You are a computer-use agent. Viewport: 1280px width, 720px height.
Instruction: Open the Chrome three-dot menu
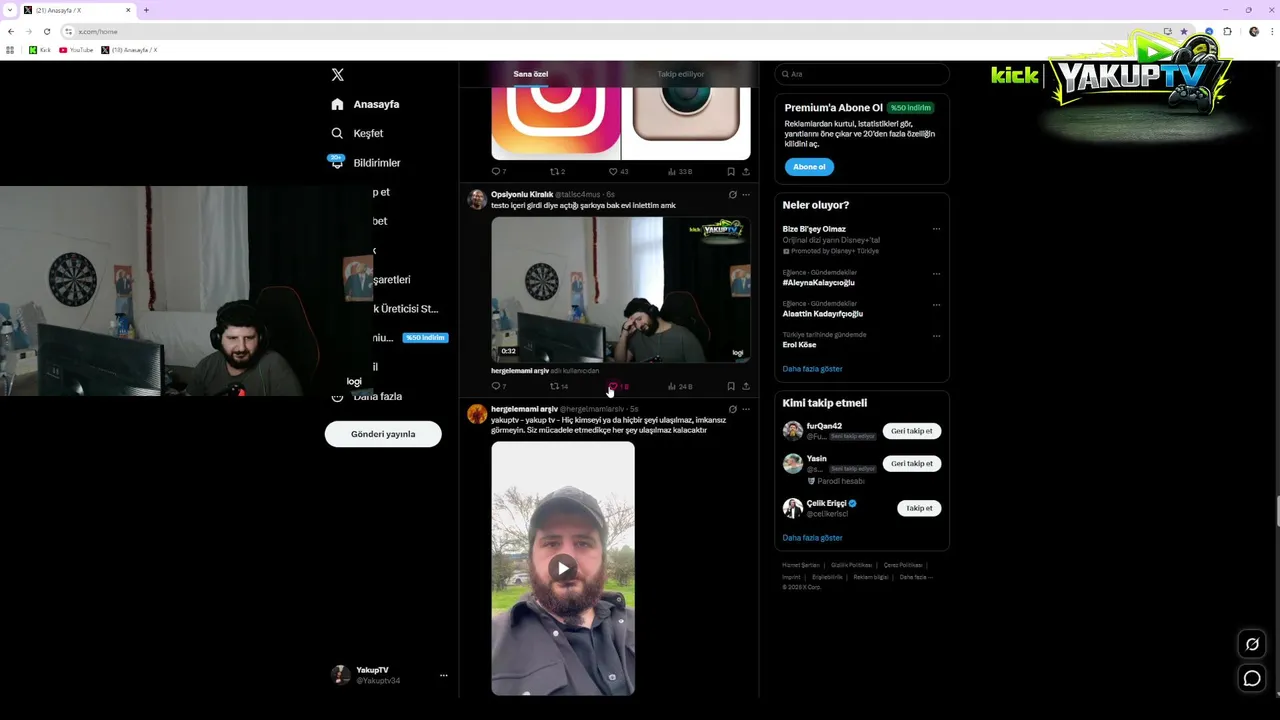click(1271, 31)
